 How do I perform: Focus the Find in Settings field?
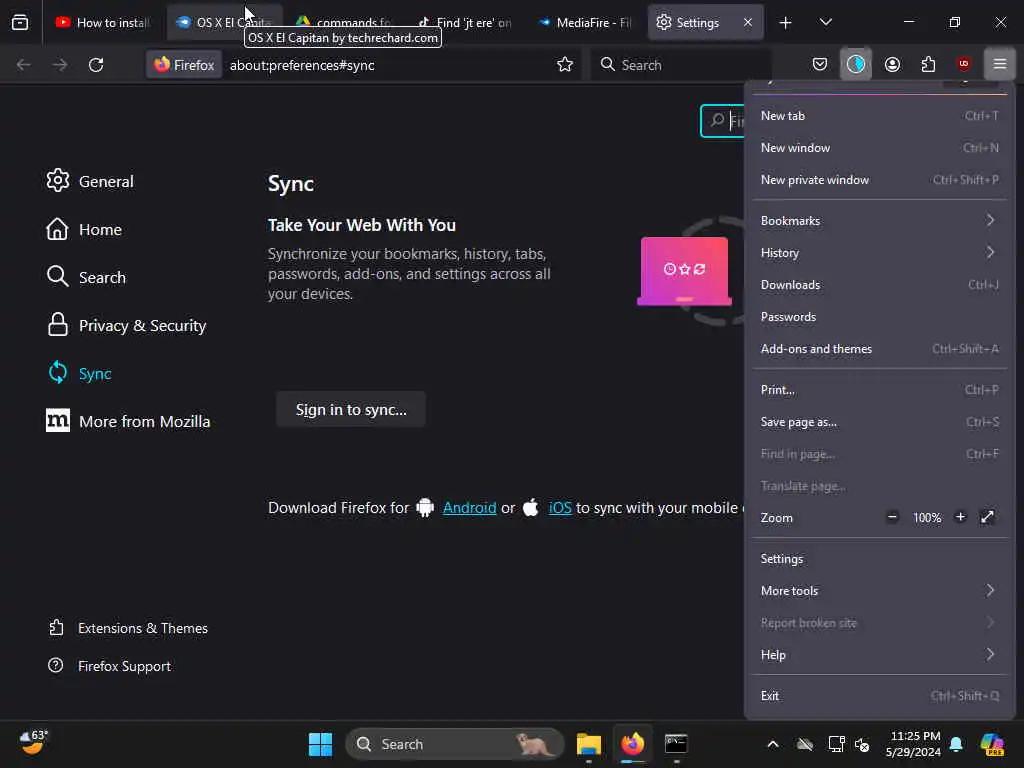click(722, 121)
